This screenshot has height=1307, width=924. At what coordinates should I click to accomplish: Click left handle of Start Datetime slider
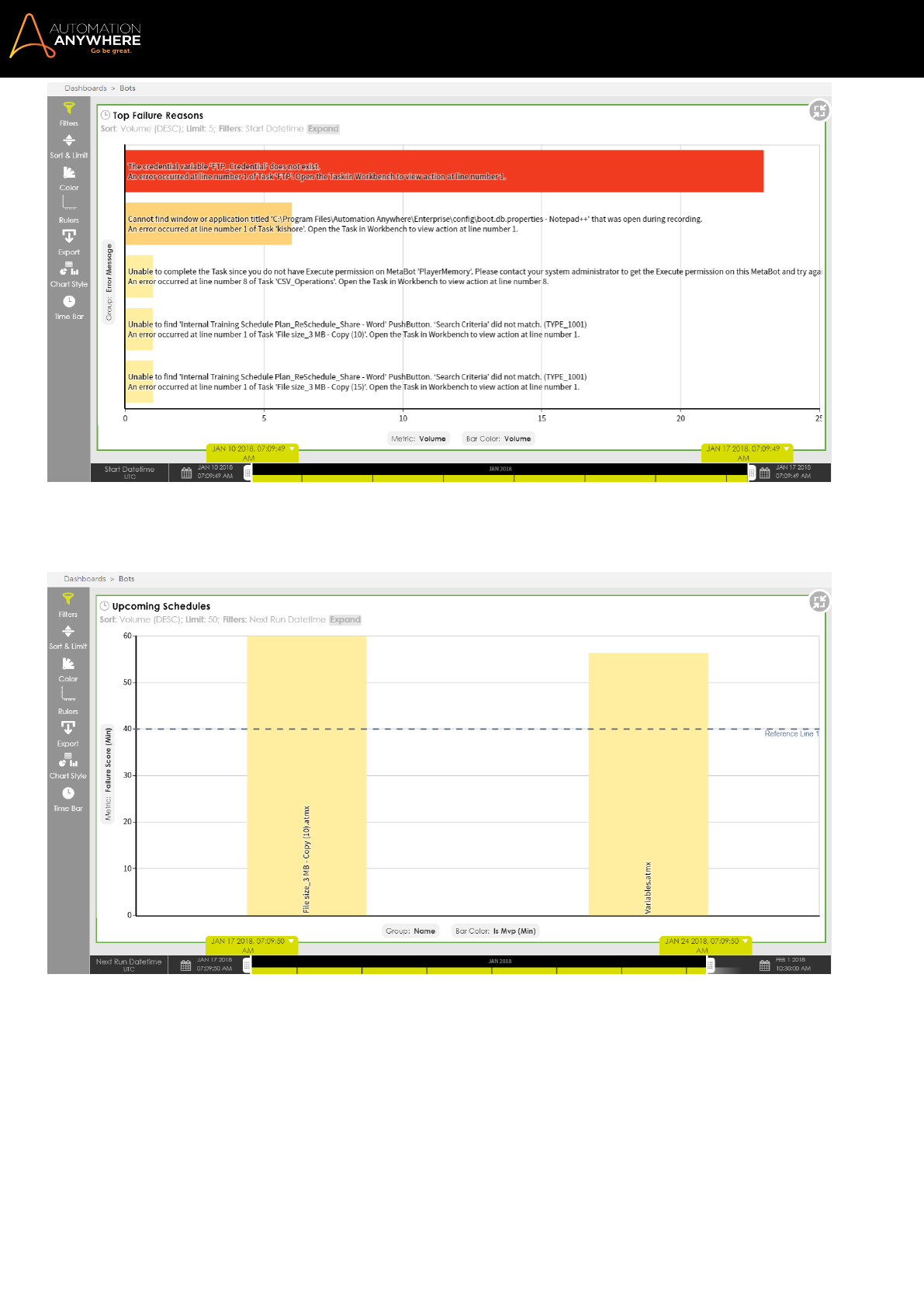(x=247, y=473)
